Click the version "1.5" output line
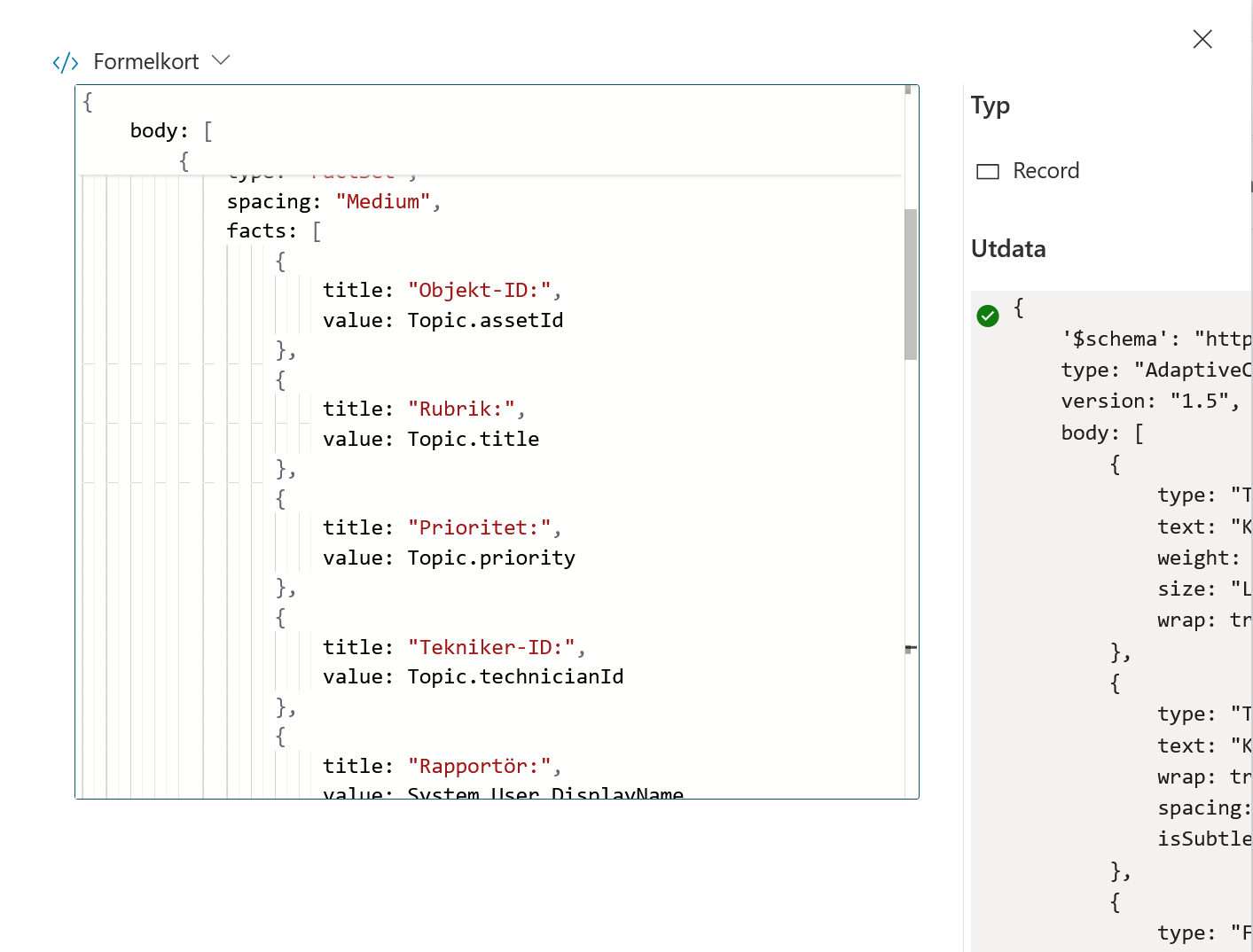This screenshot has width=1253, height=952. (x=1149, y=402)
